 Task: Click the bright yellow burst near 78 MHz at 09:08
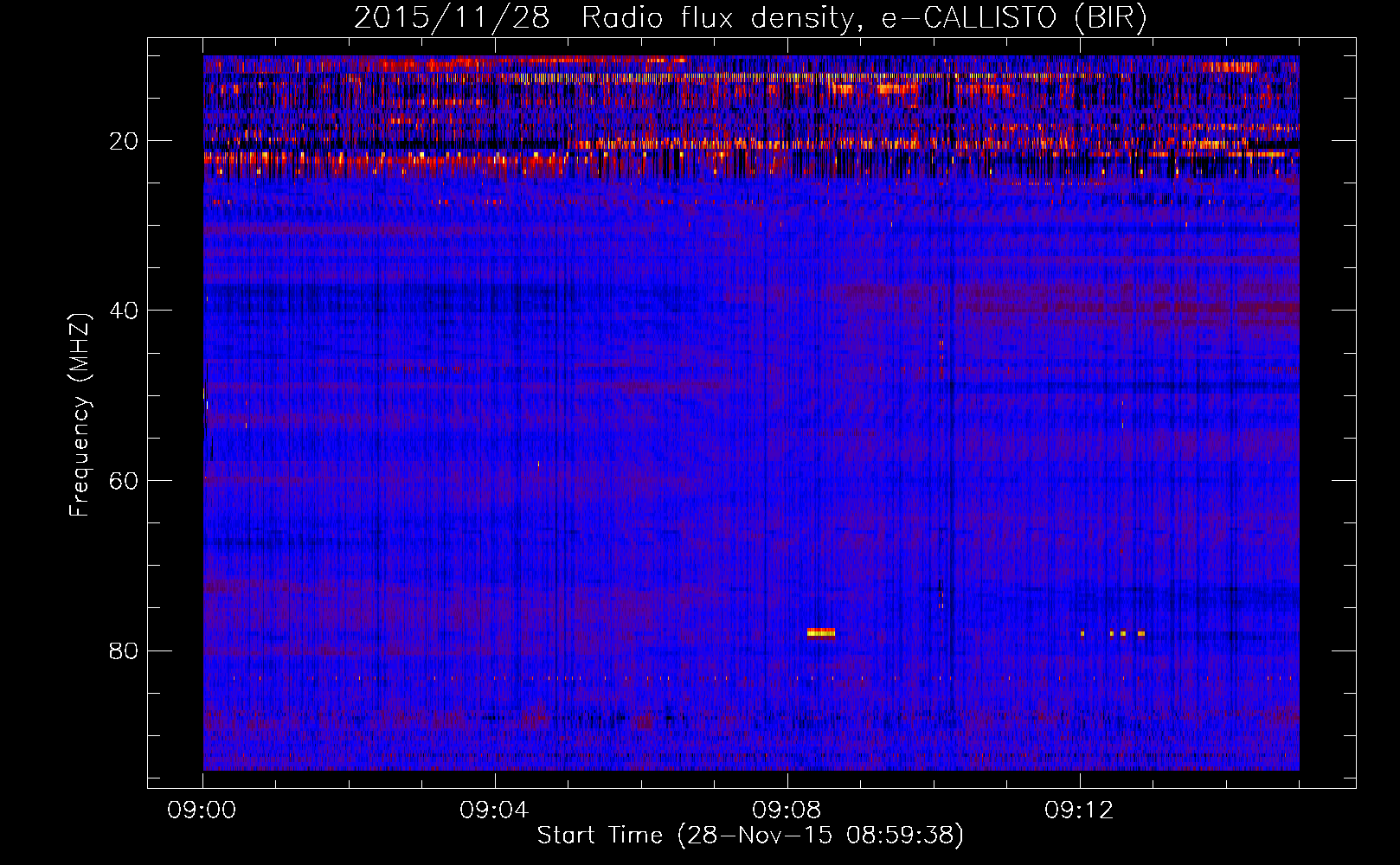coord(821,633)
